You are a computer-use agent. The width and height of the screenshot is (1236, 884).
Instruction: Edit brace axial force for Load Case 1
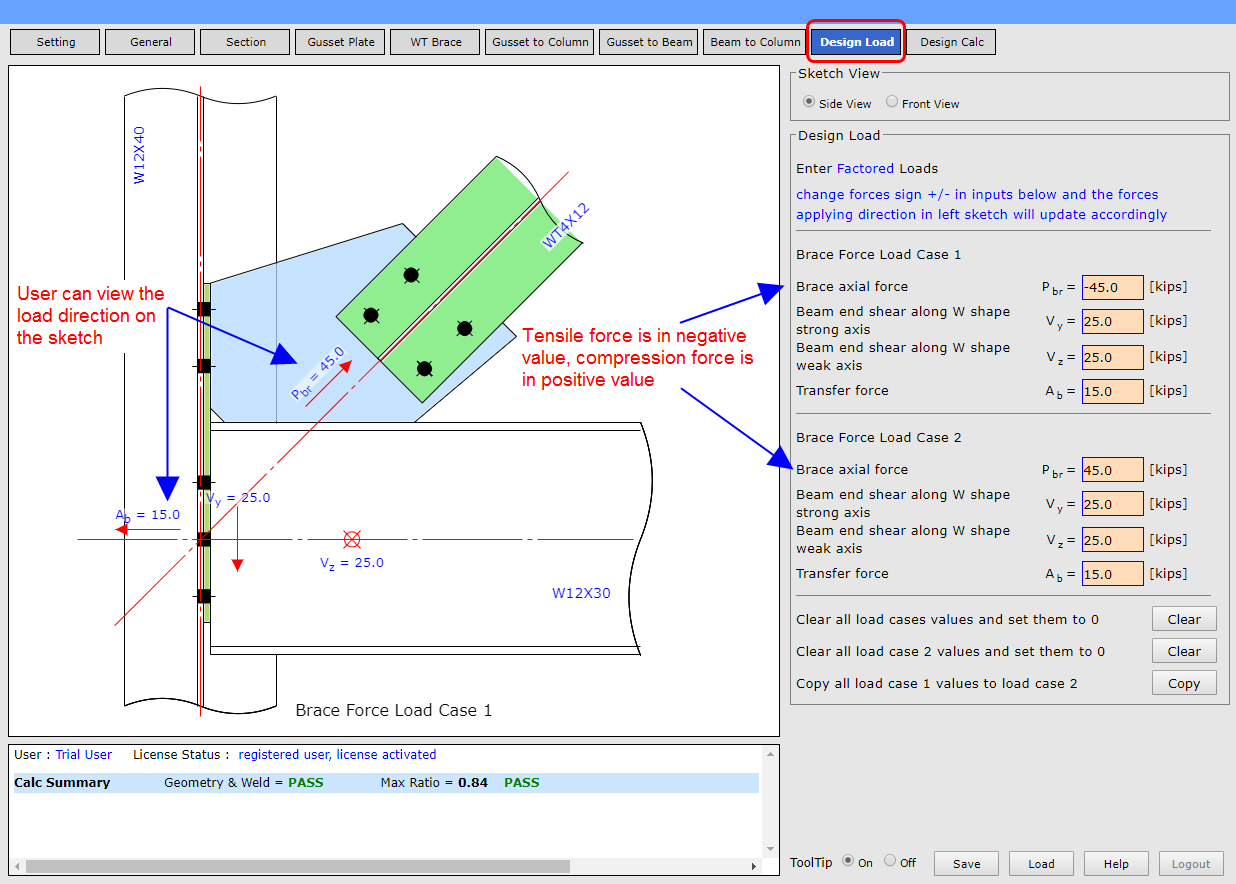(1112, 287)
